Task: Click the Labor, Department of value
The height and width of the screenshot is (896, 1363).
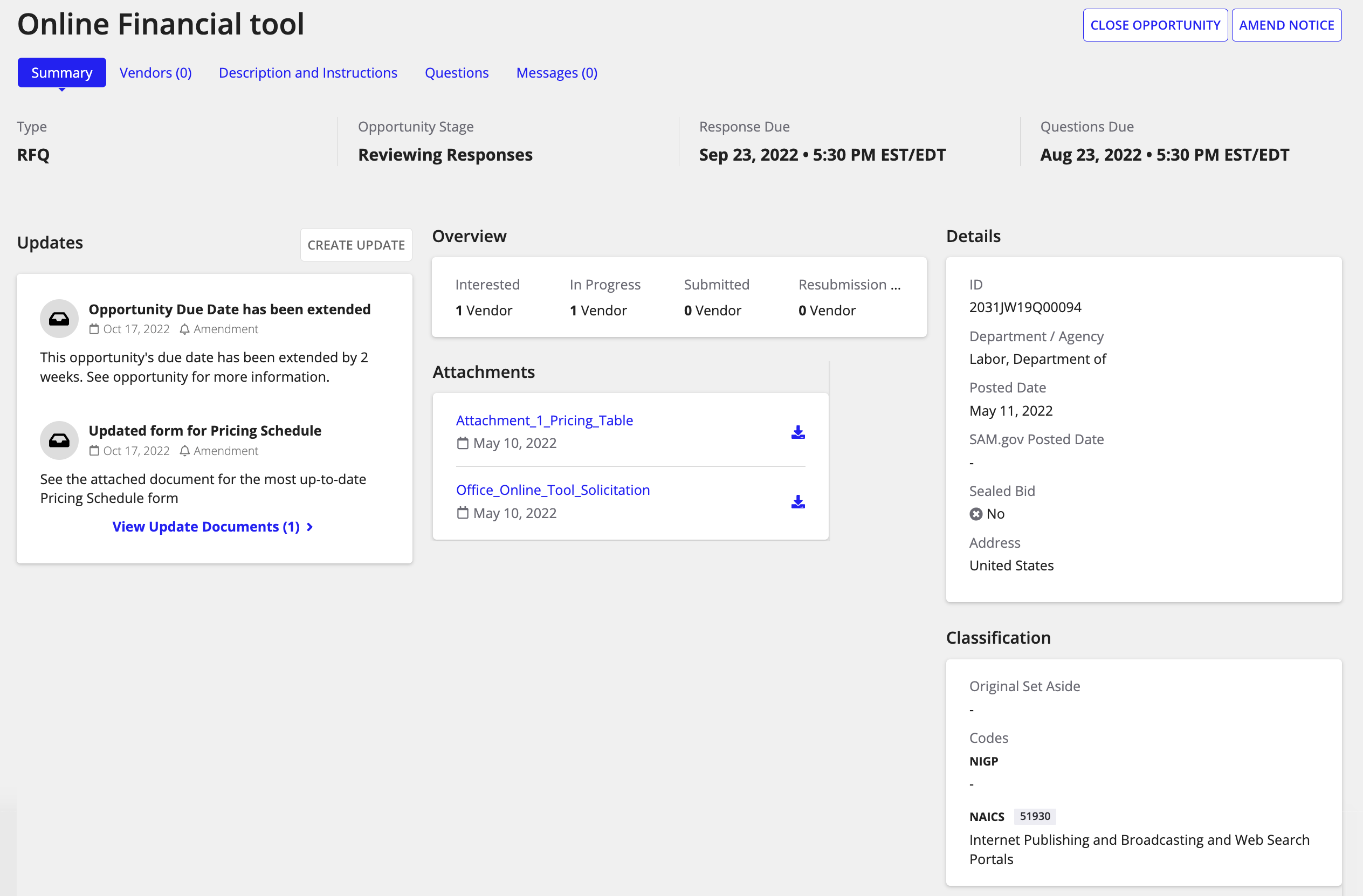Action: (1038, 359)
